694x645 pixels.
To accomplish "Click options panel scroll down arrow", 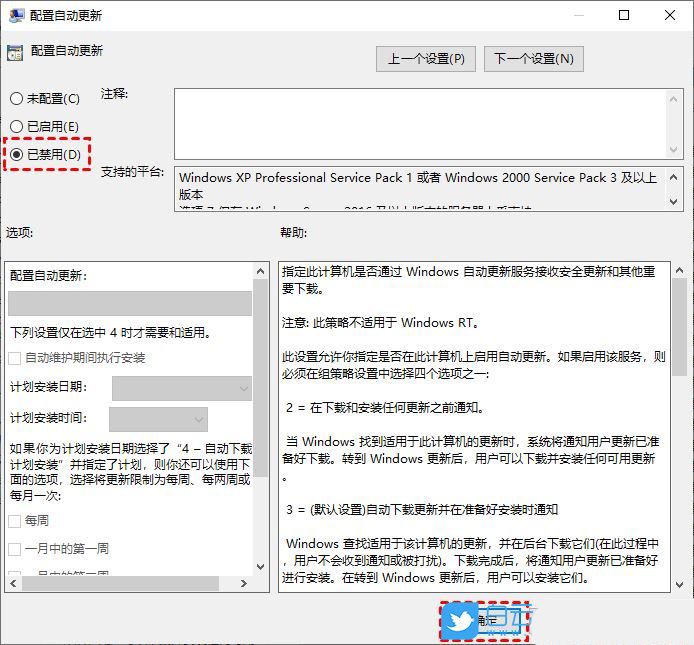I will coord(261,566).
